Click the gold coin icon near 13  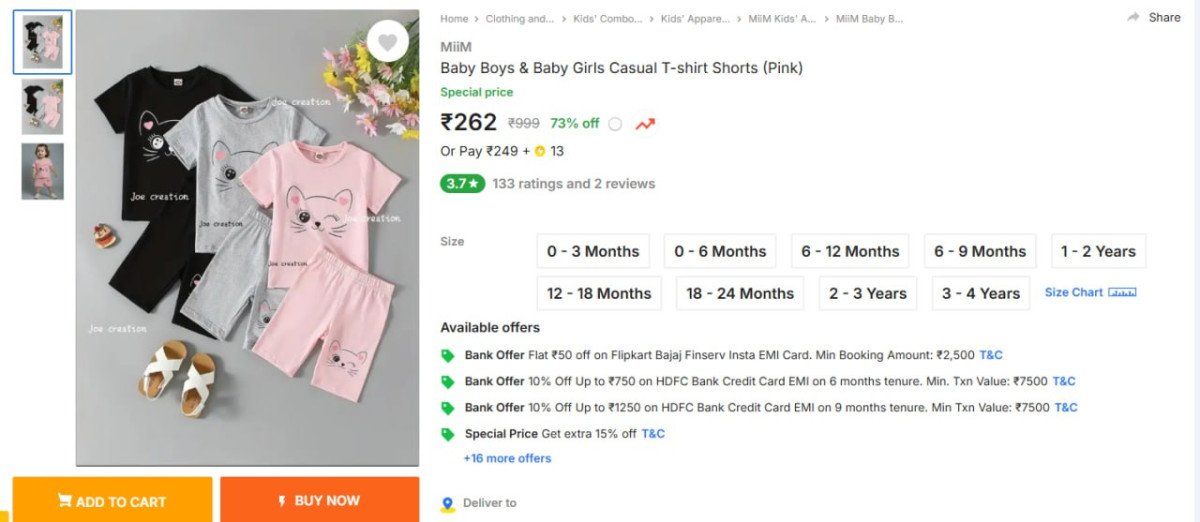click(x=540, y=152)
